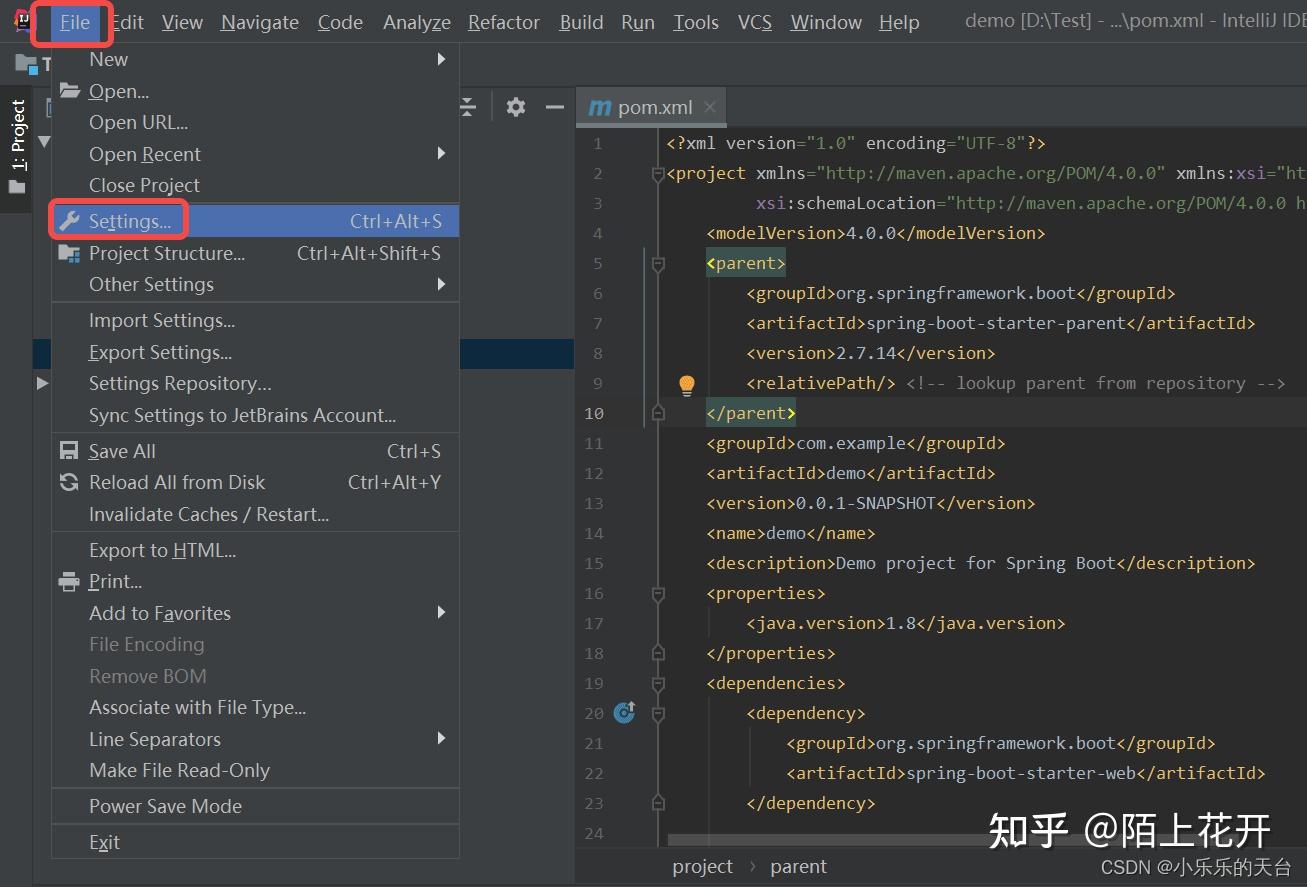Click Save All menu entry

pos(255,451)
